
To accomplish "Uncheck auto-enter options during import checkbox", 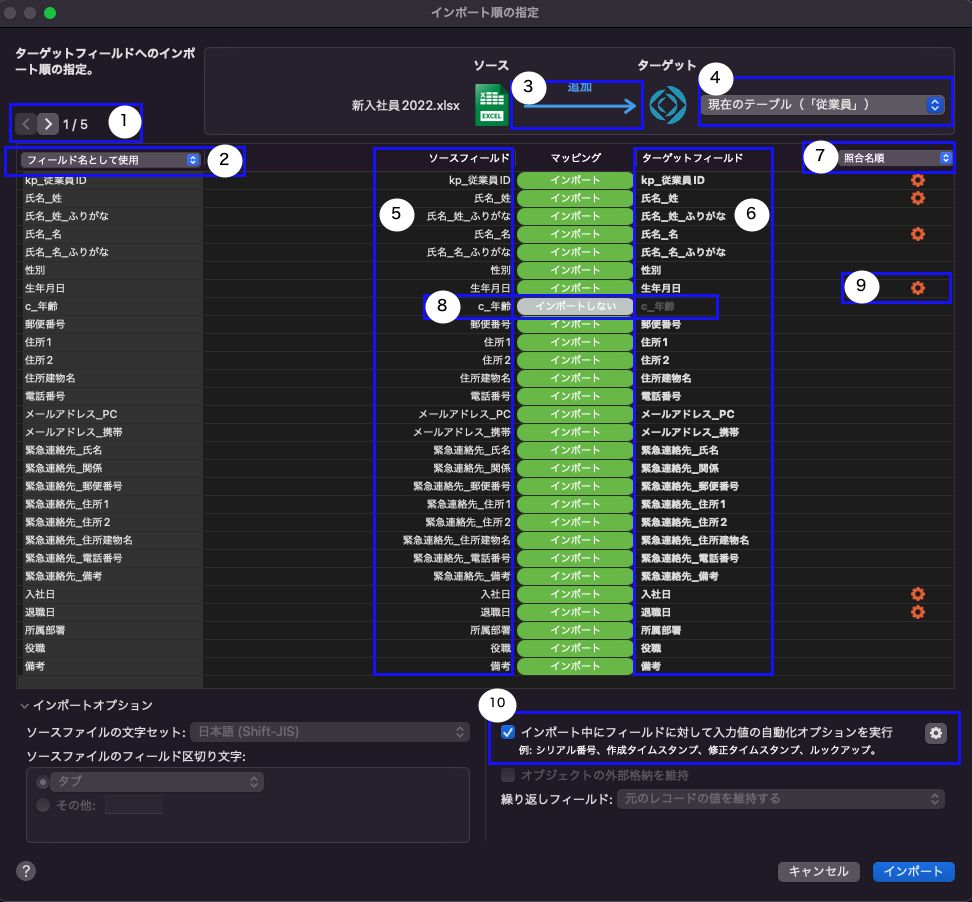I will tap(509, 732).
